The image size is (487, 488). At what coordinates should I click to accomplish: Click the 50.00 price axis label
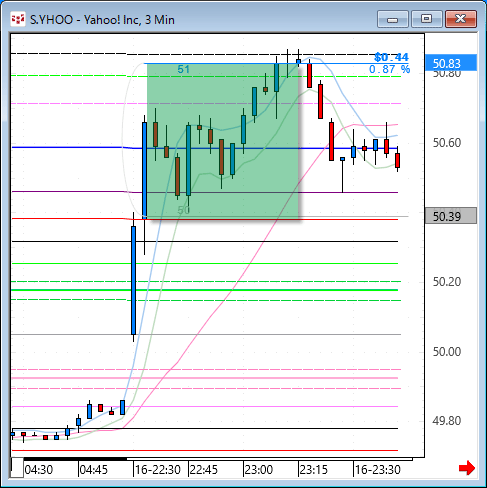pos(447,351)
